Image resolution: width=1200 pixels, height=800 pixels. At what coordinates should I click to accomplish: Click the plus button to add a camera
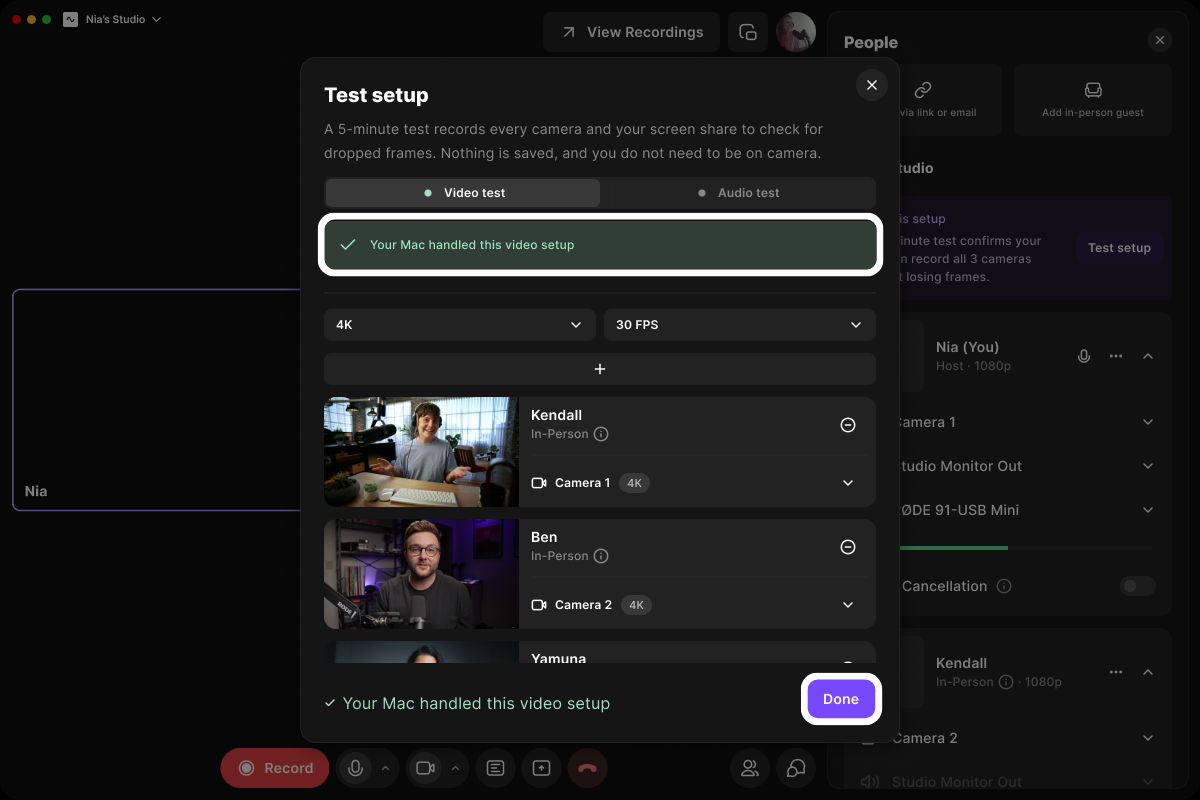click(x=600, y=369)
